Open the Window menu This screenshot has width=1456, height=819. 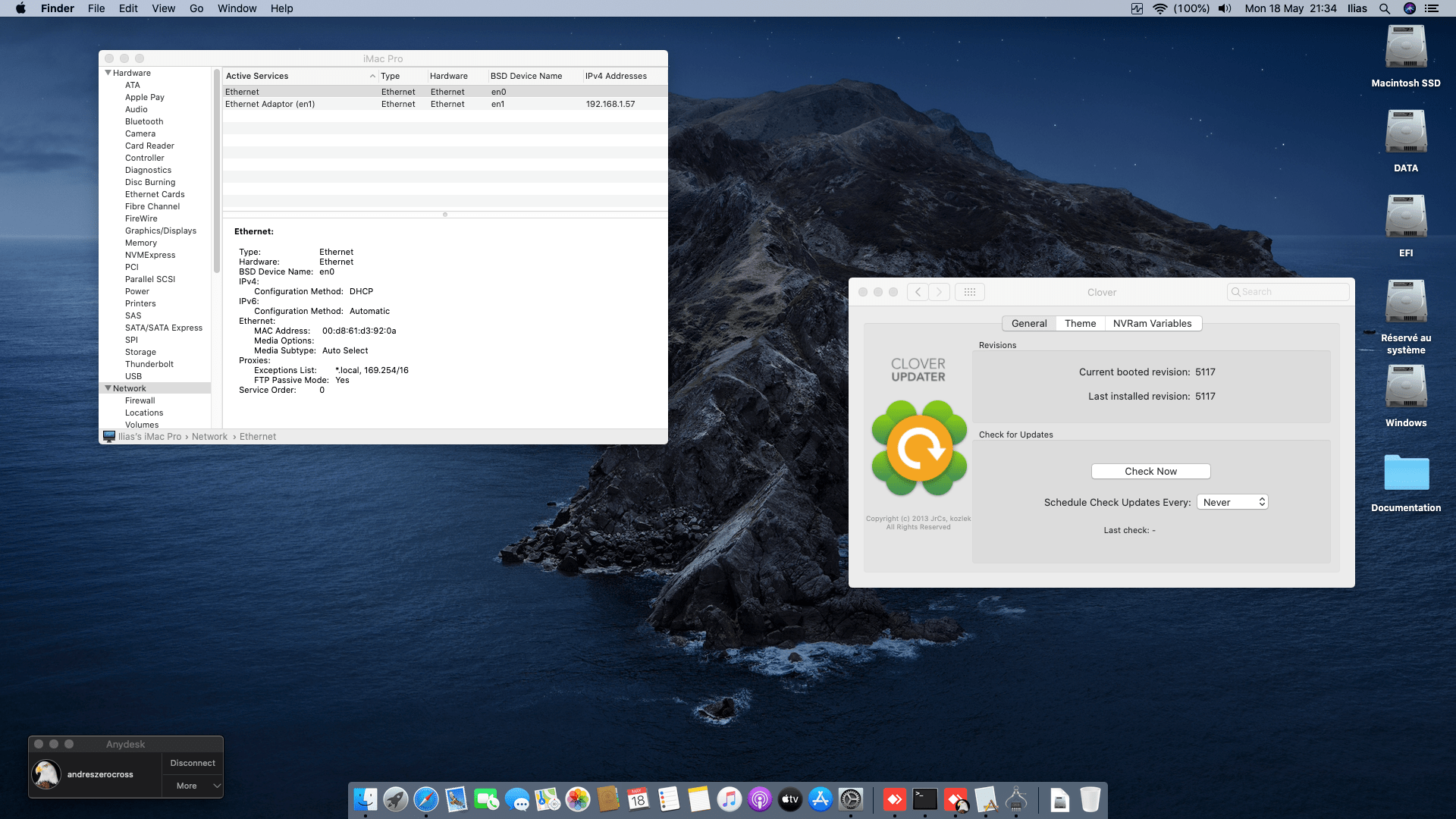pyautogui.click(x=237, y=8)
